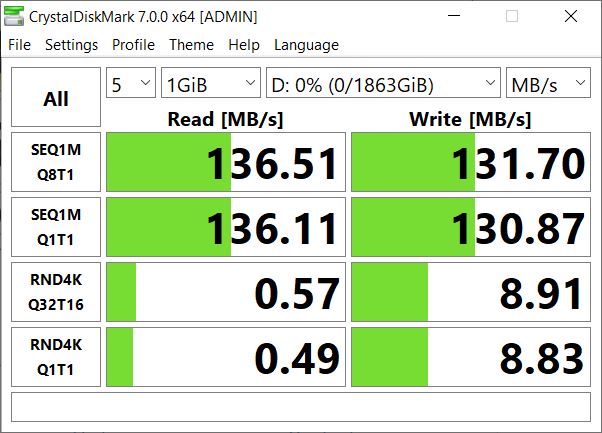The height and width of the screenshot is (433, 602).
Task: Select the 130.87 write result
Action: (471, 227)
